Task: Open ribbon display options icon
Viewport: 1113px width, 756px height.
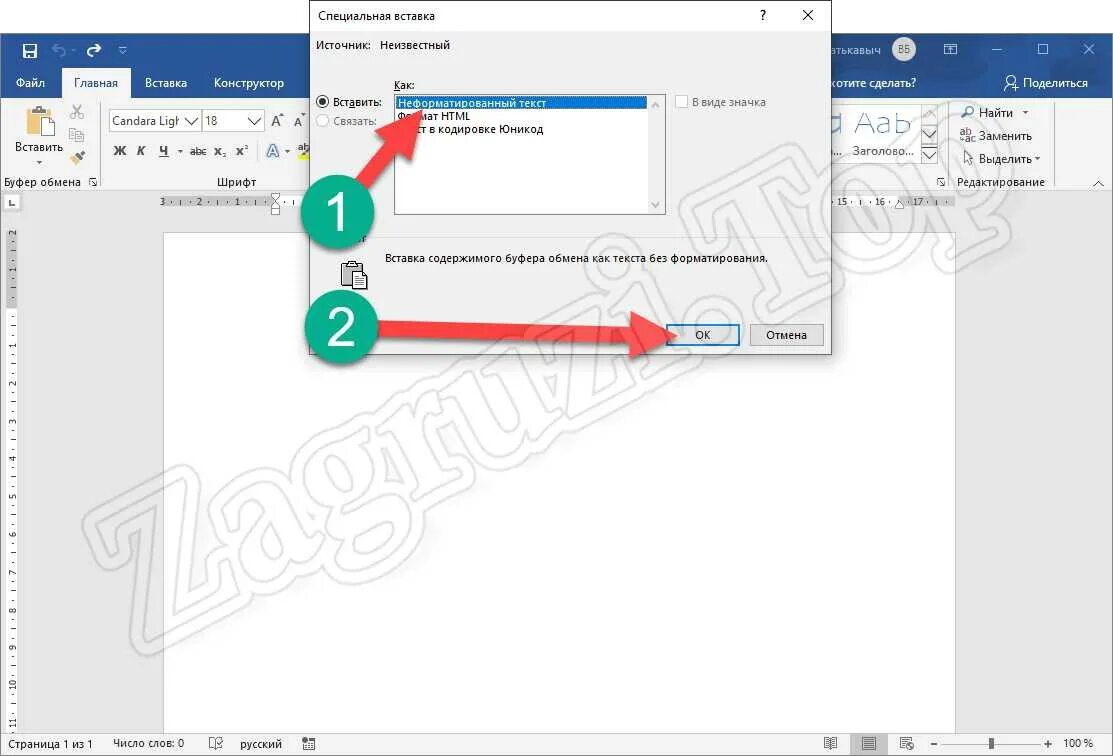Action: (x=950, y=50)
